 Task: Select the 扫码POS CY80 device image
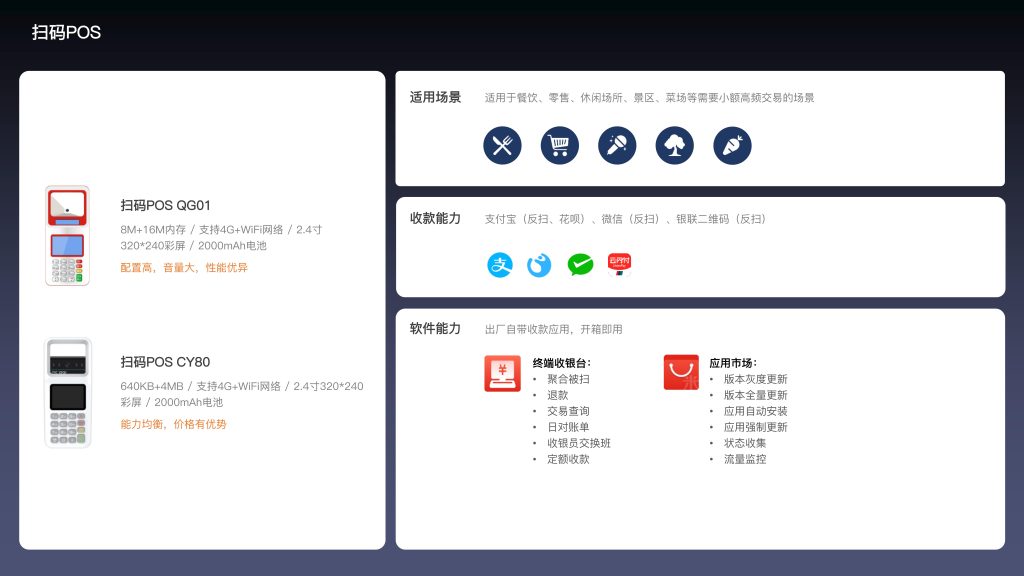click(x=68, y=392)
